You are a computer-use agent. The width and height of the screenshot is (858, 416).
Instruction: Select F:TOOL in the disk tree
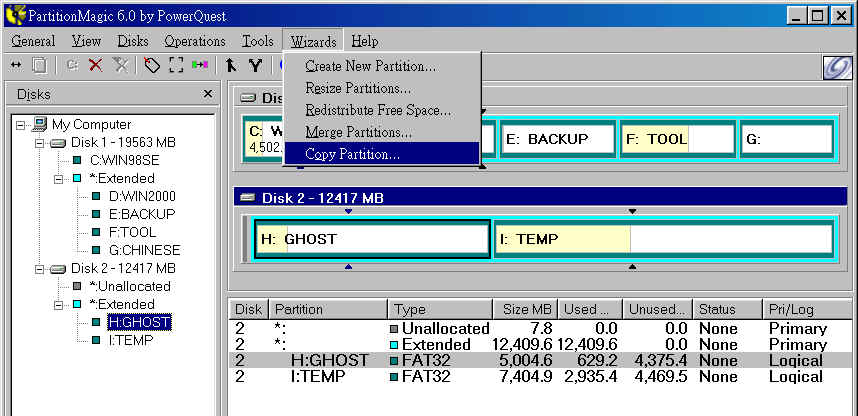[132, 233]
